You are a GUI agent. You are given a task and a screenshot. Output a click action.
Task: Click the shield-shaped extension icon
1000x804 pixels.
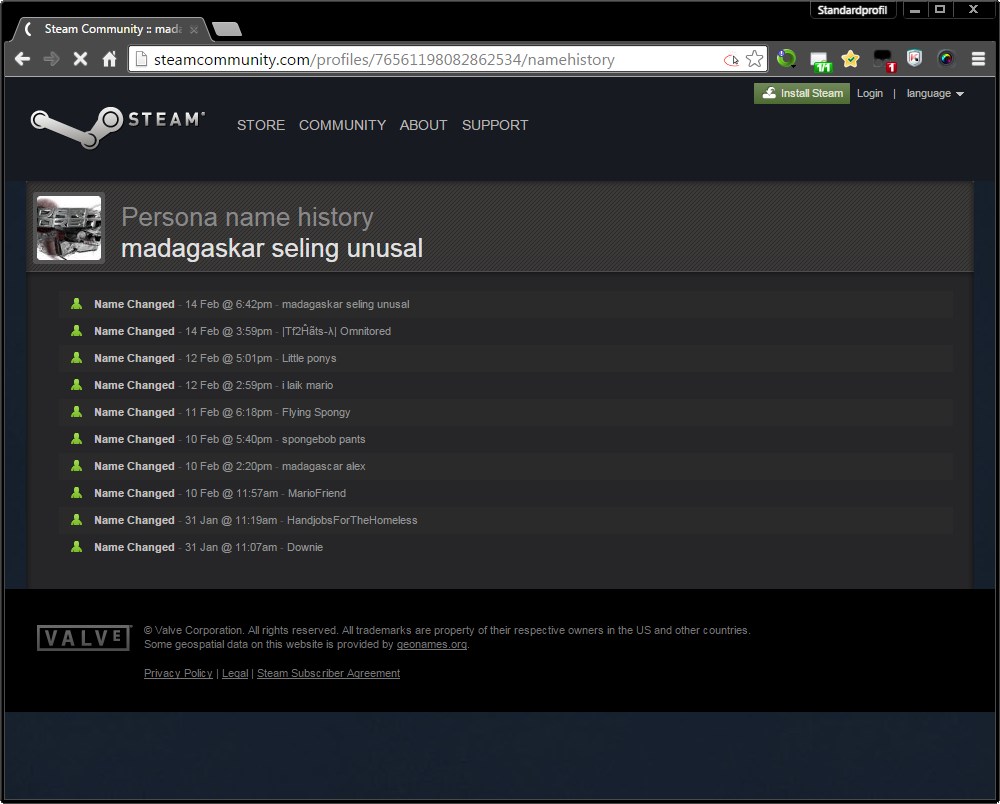pyautogui.click(x=914, y=59)
